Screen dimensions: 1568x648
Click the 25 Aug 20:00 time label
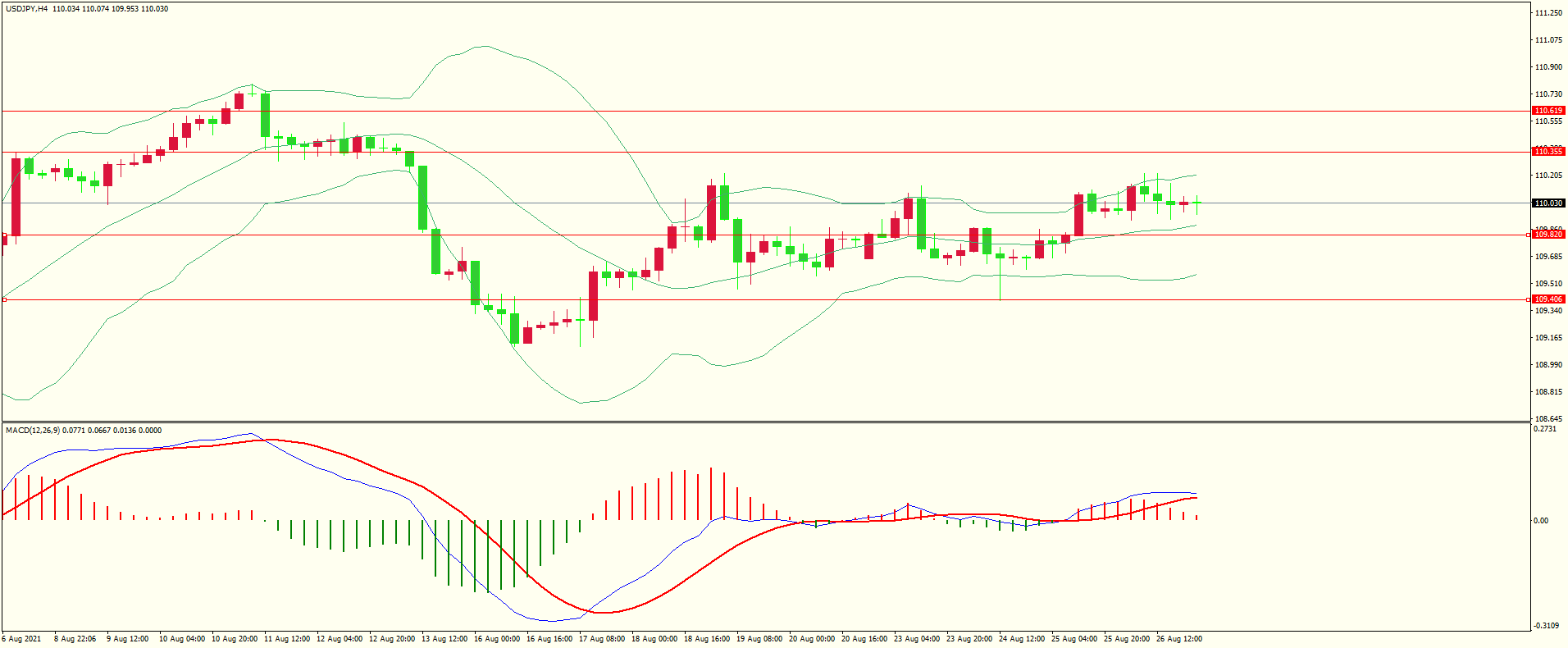(x=1127, y=639)
